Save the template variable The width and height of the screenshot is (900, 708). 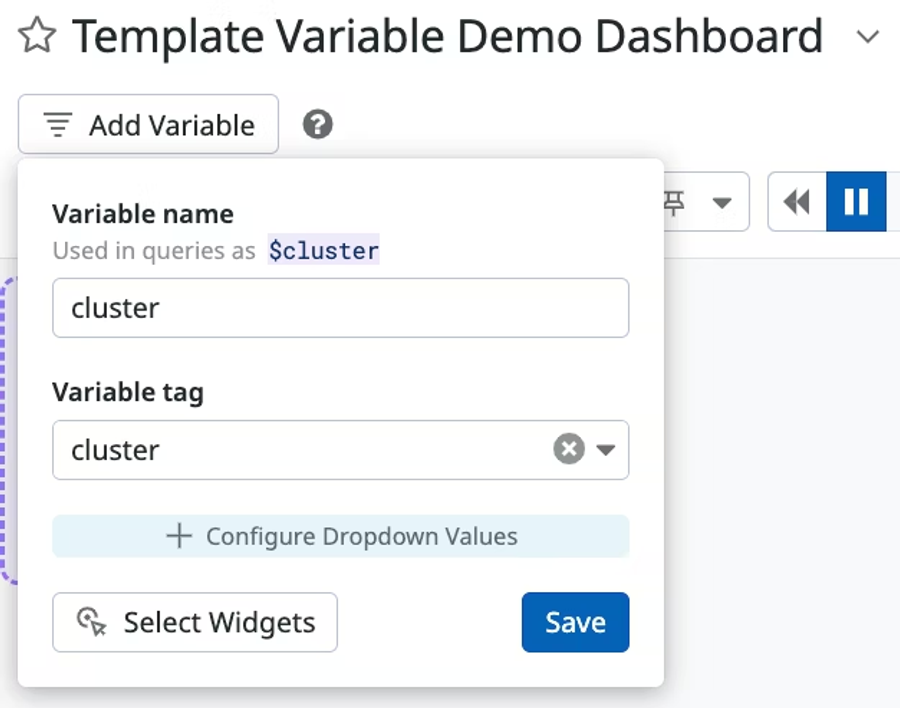(x=575, y=622)
